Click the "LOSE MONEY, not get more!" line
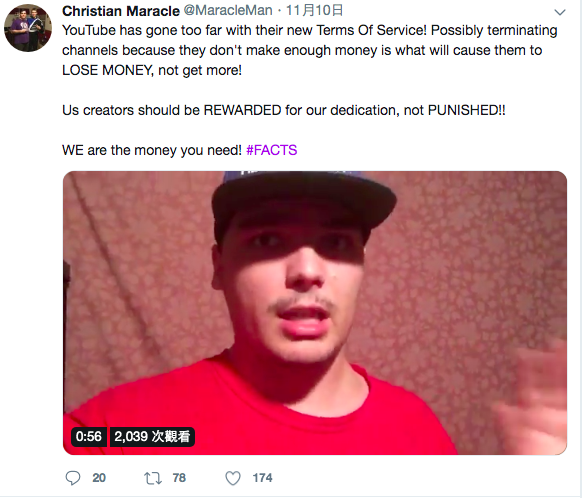This screenshot has height=498, width=582. coord(152,70)
